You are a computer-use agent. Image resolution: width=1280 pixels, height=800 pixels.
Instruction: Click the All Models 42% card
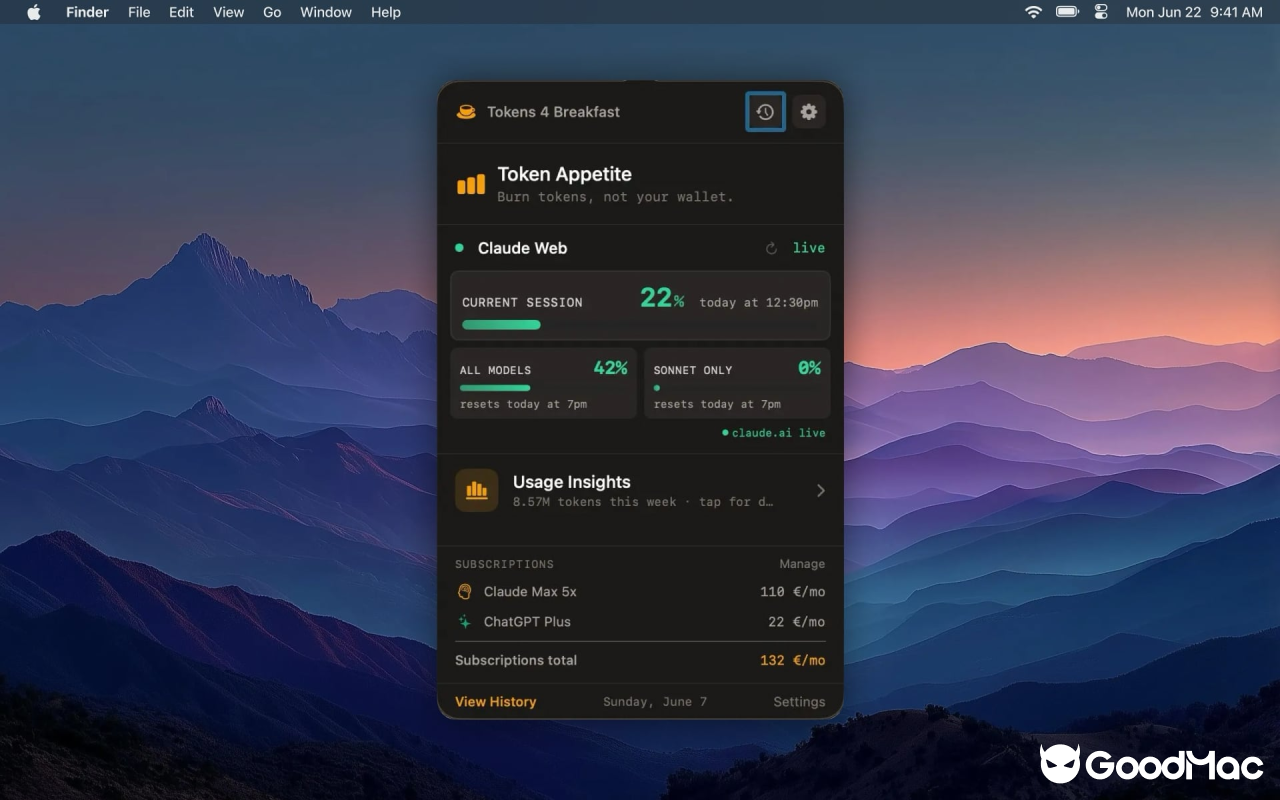543,383
